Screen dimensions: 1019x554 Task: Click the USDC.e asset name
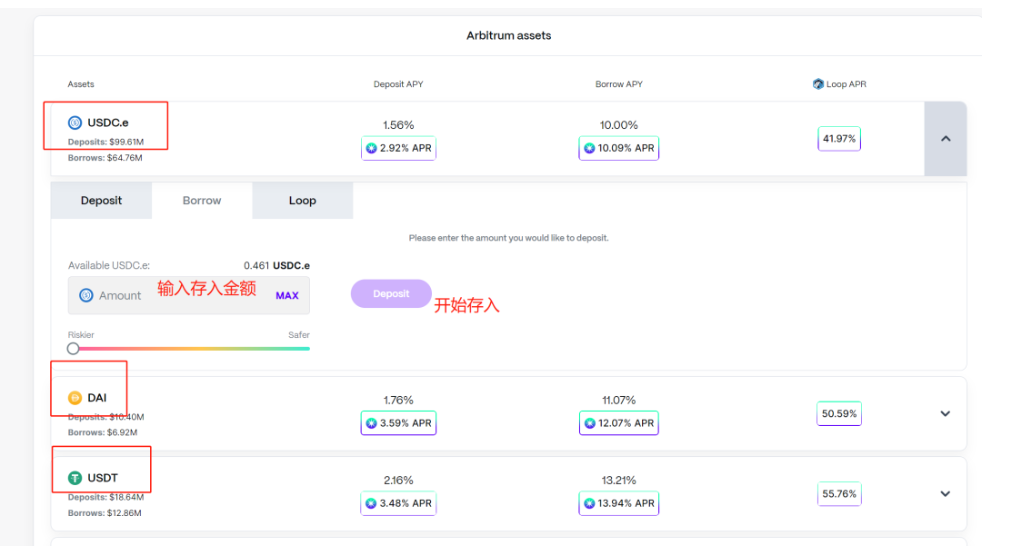tap(108, 122)
